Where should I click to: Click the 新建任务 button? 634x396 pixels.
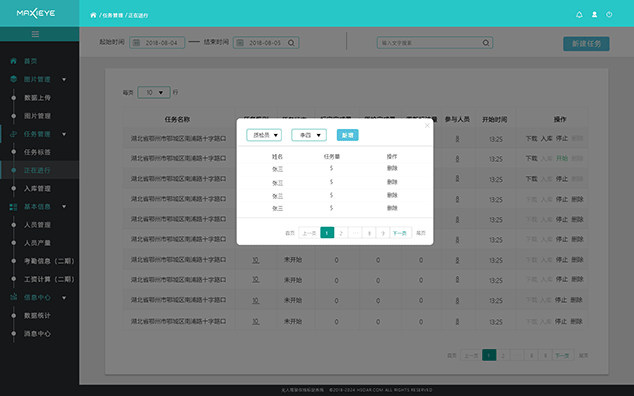click(586, 44)
